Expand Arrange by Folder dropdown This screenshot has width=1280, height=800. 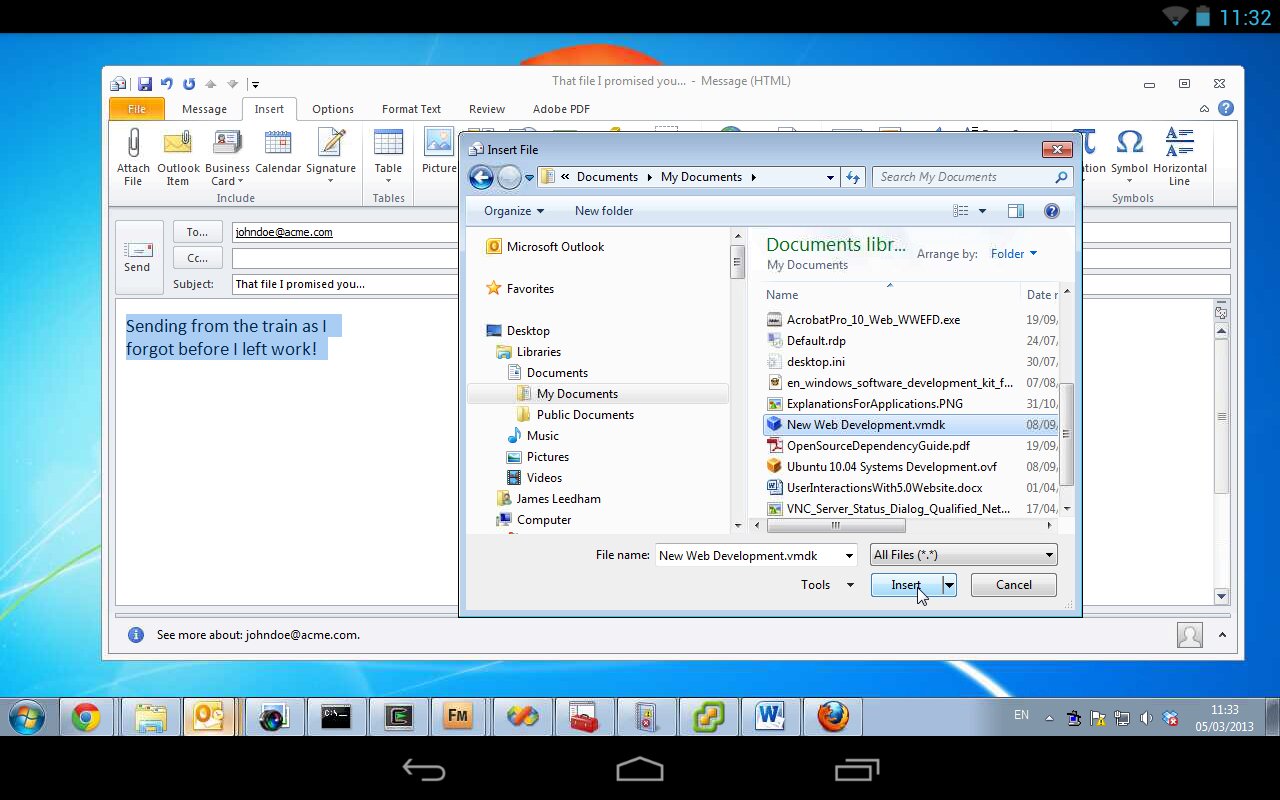(x=1013, y=254)
